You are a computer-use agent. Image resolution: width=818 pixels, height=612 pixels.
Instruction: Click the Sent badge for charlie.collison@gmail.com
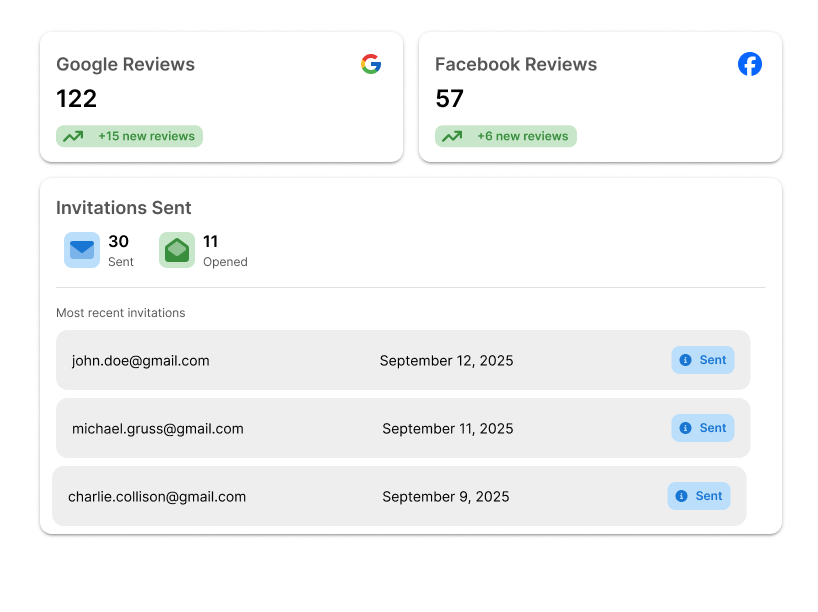(x=699, y=496)
